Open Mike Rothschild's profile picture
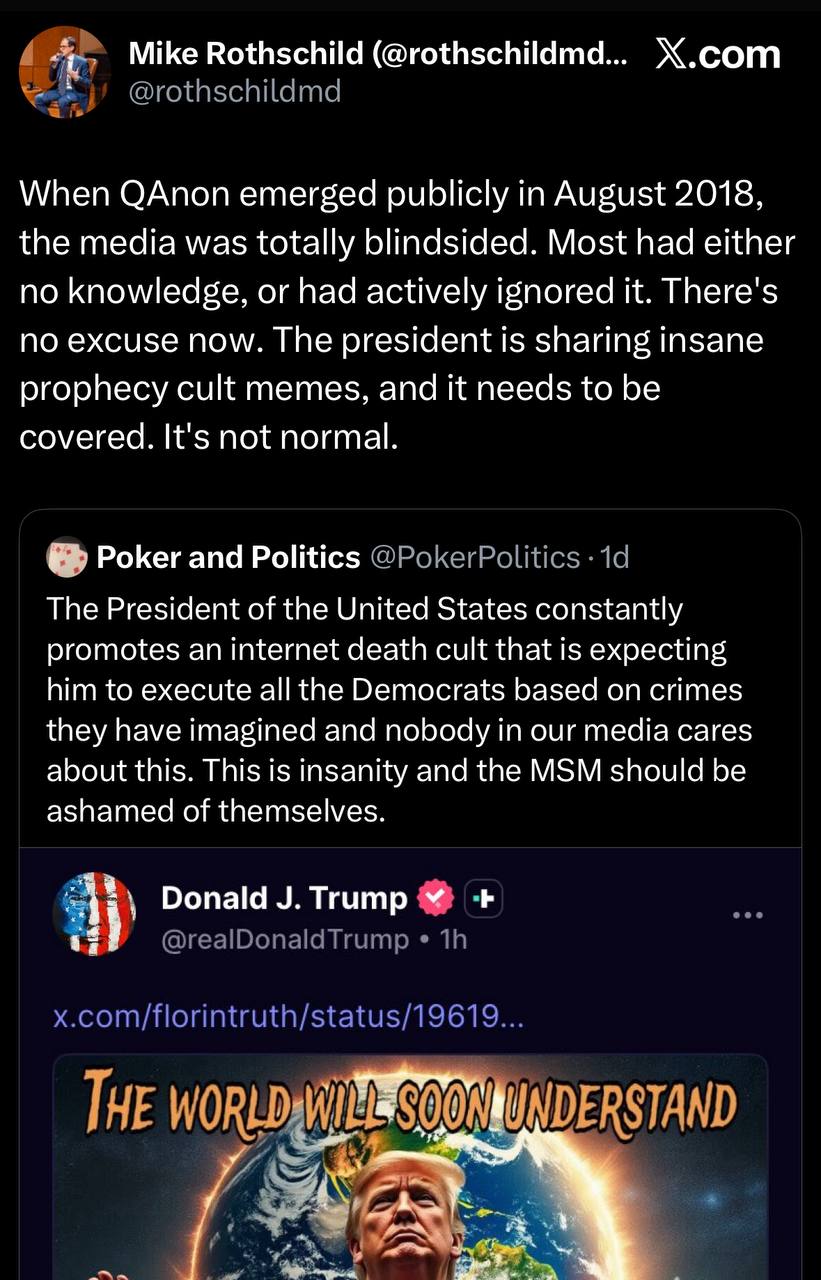The height and width of the screenshot is (1280, 821). tap(64, 71)
